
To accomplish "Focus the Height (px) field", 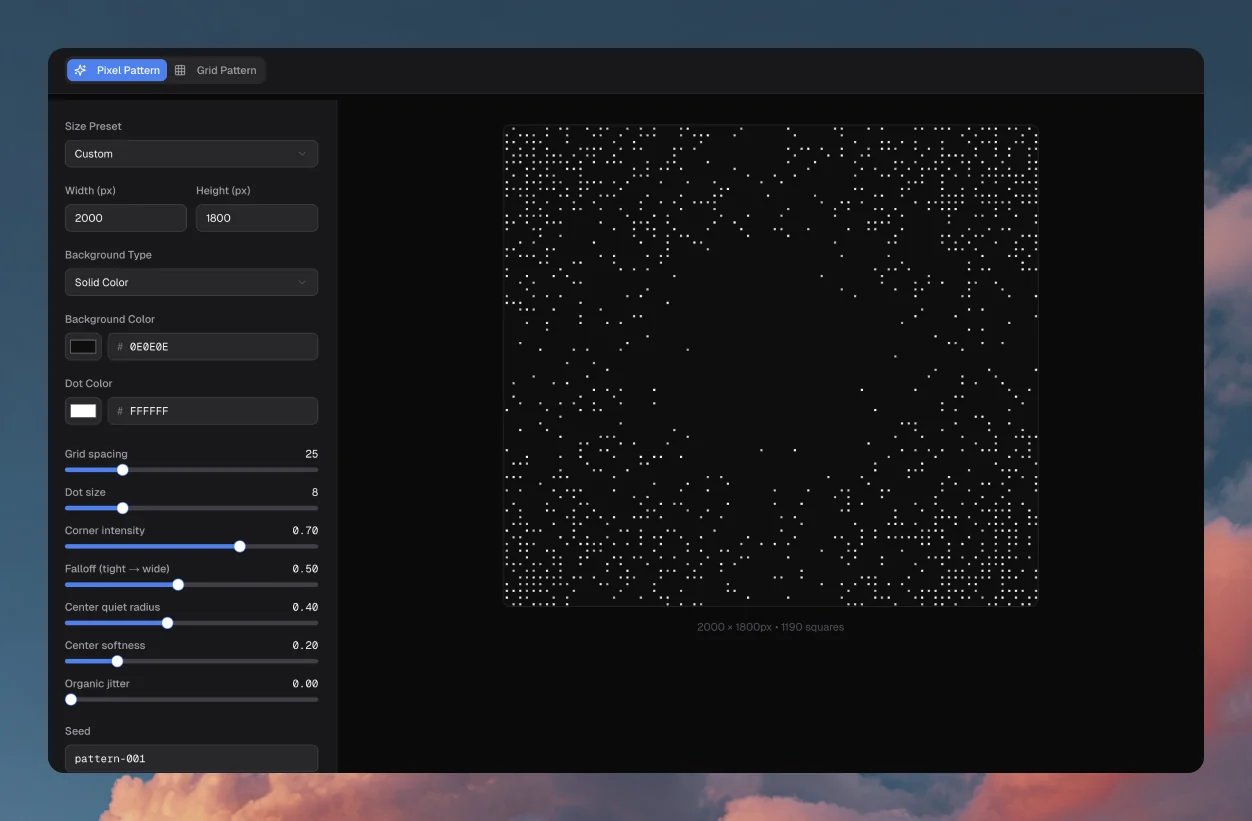I will pos(257,218).
